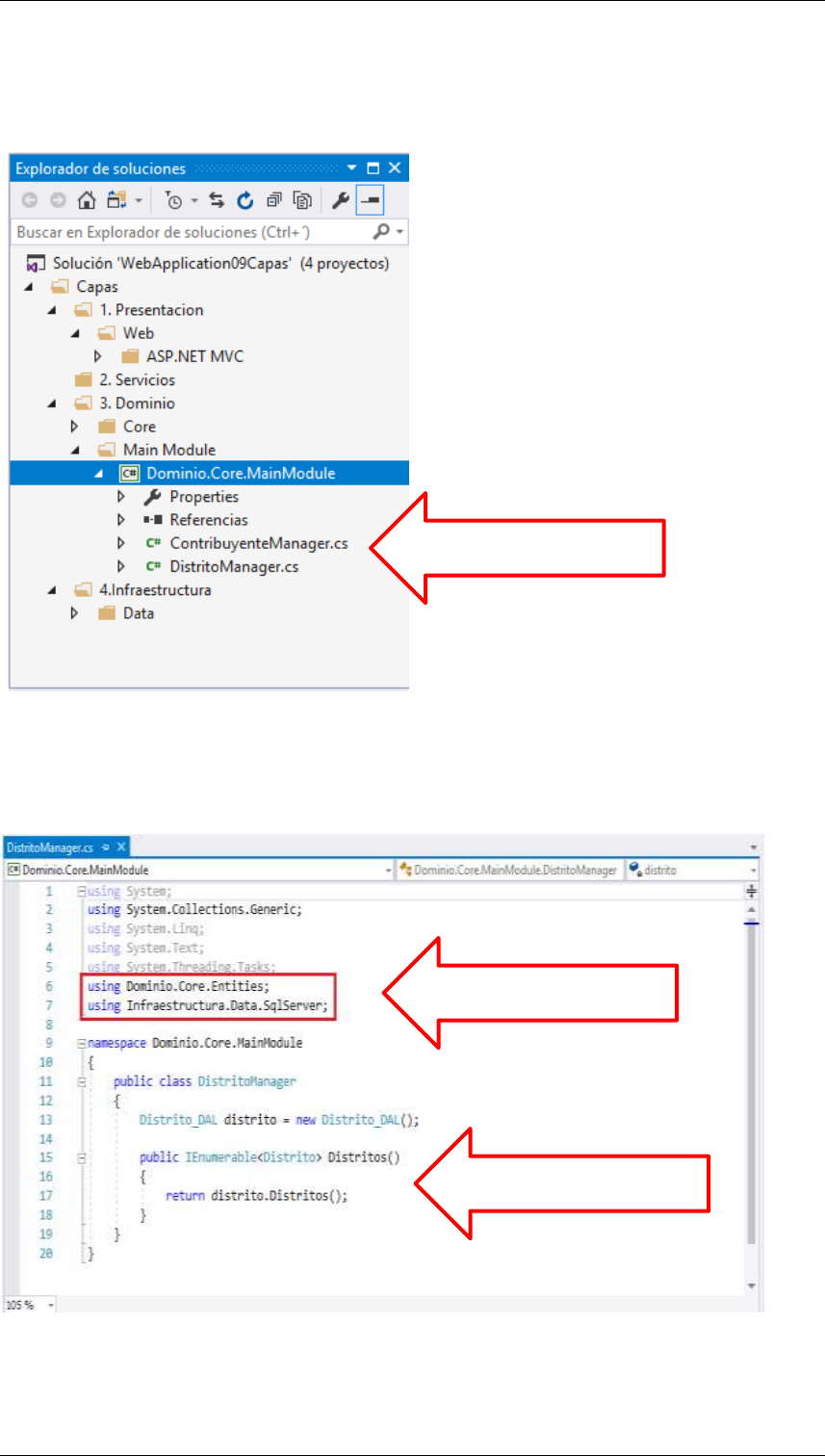Open the dropdown beside the pending changes filter

point(193,201)
